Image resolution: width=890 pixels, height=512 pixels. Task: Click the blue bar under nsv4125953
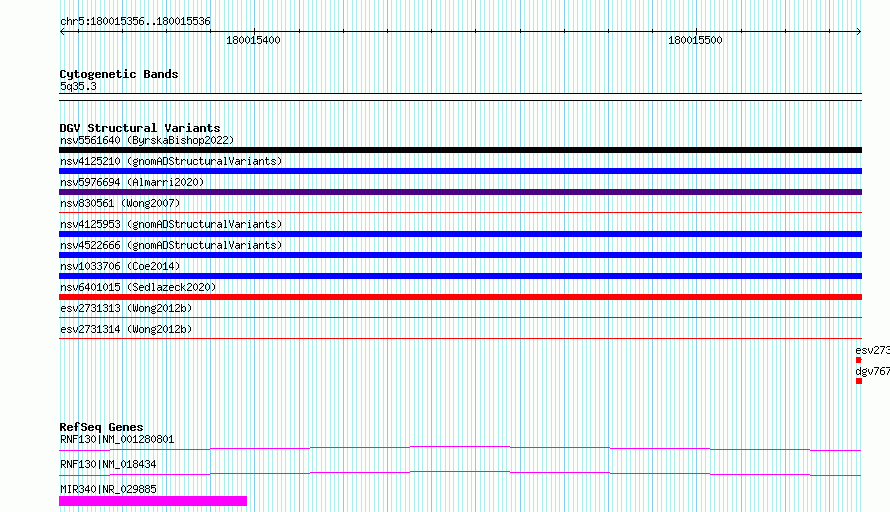pyautogui.click(x=460, y=234)
